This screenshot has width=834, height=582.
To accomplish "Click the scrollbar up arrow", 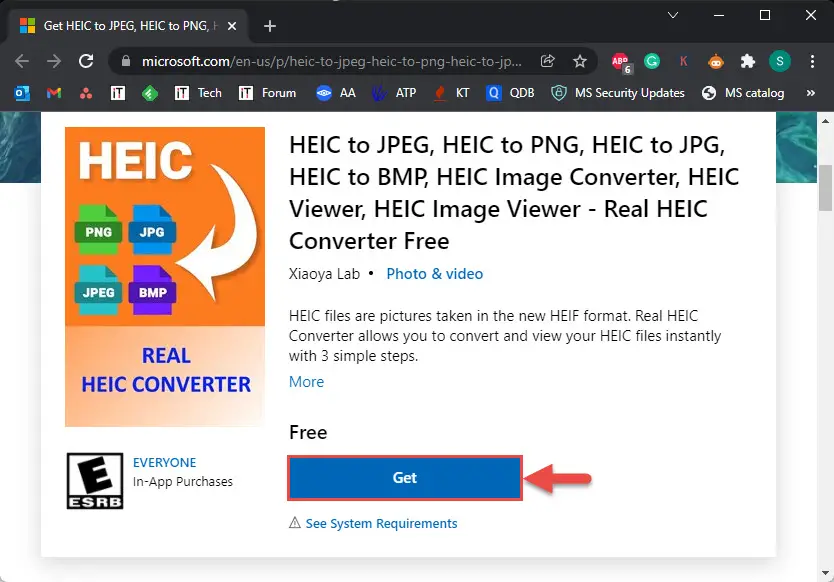I will [825, 121].
